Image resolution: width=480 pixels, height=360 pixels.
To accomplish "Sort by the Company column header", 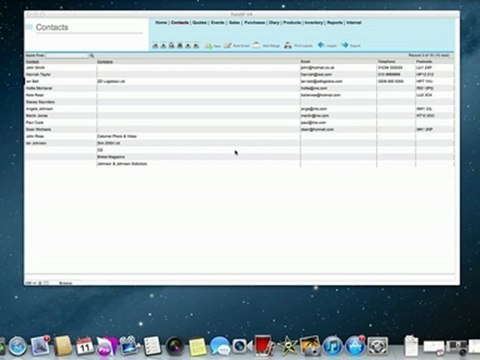I will pyautogui.click(x=105, y=62).
